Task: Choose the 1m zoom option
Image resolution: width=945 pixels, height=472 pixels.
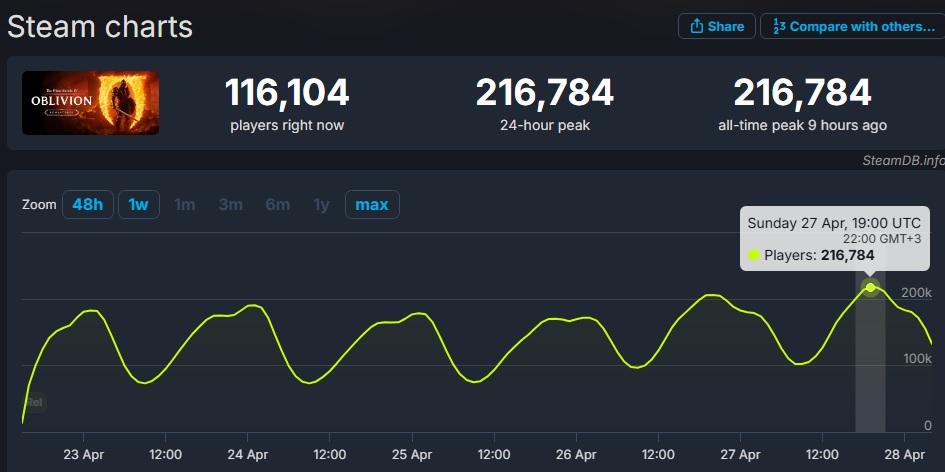Action: 185,205
